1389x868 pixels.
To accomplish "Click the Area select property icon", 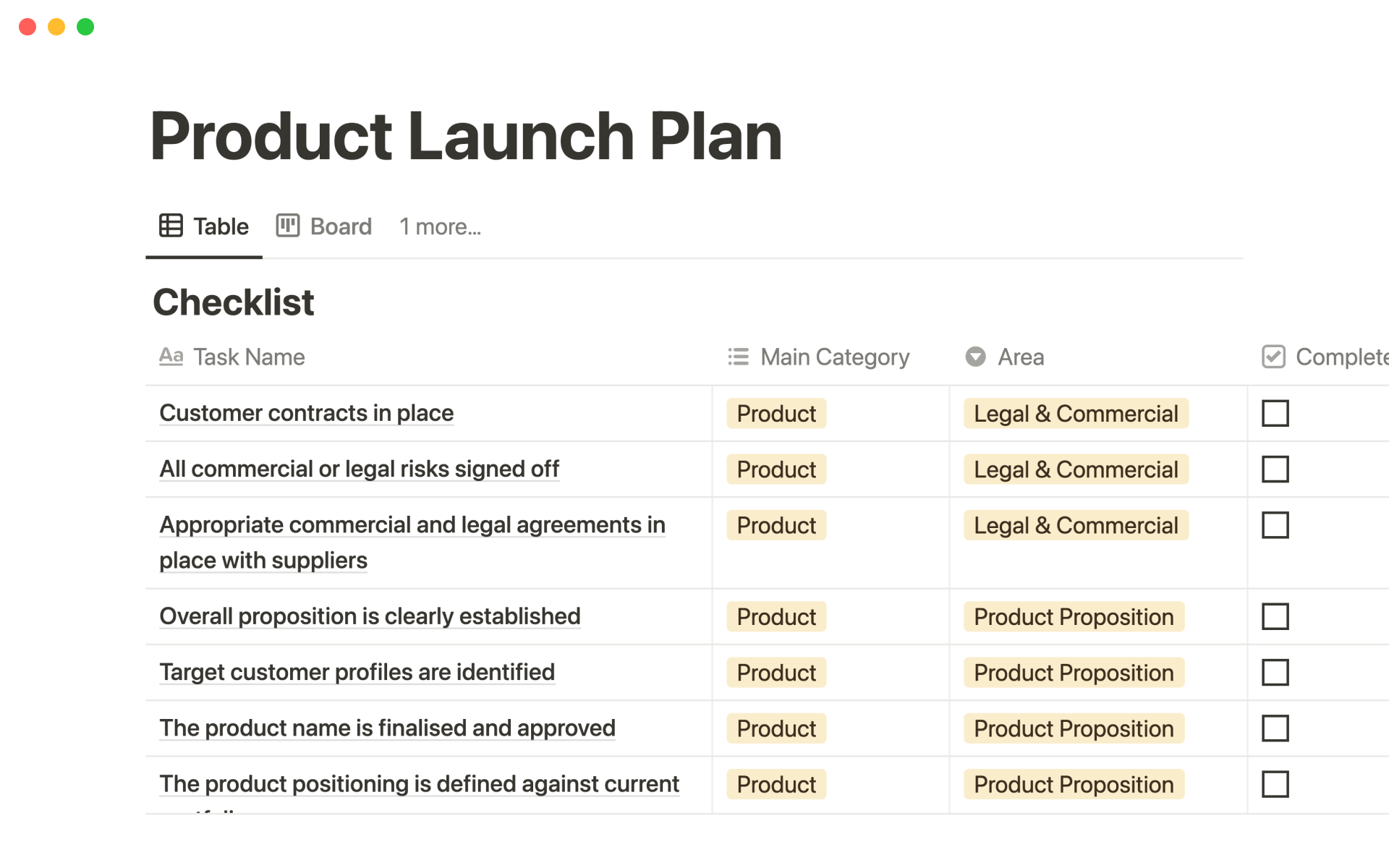I will click(x=975, y=357).
